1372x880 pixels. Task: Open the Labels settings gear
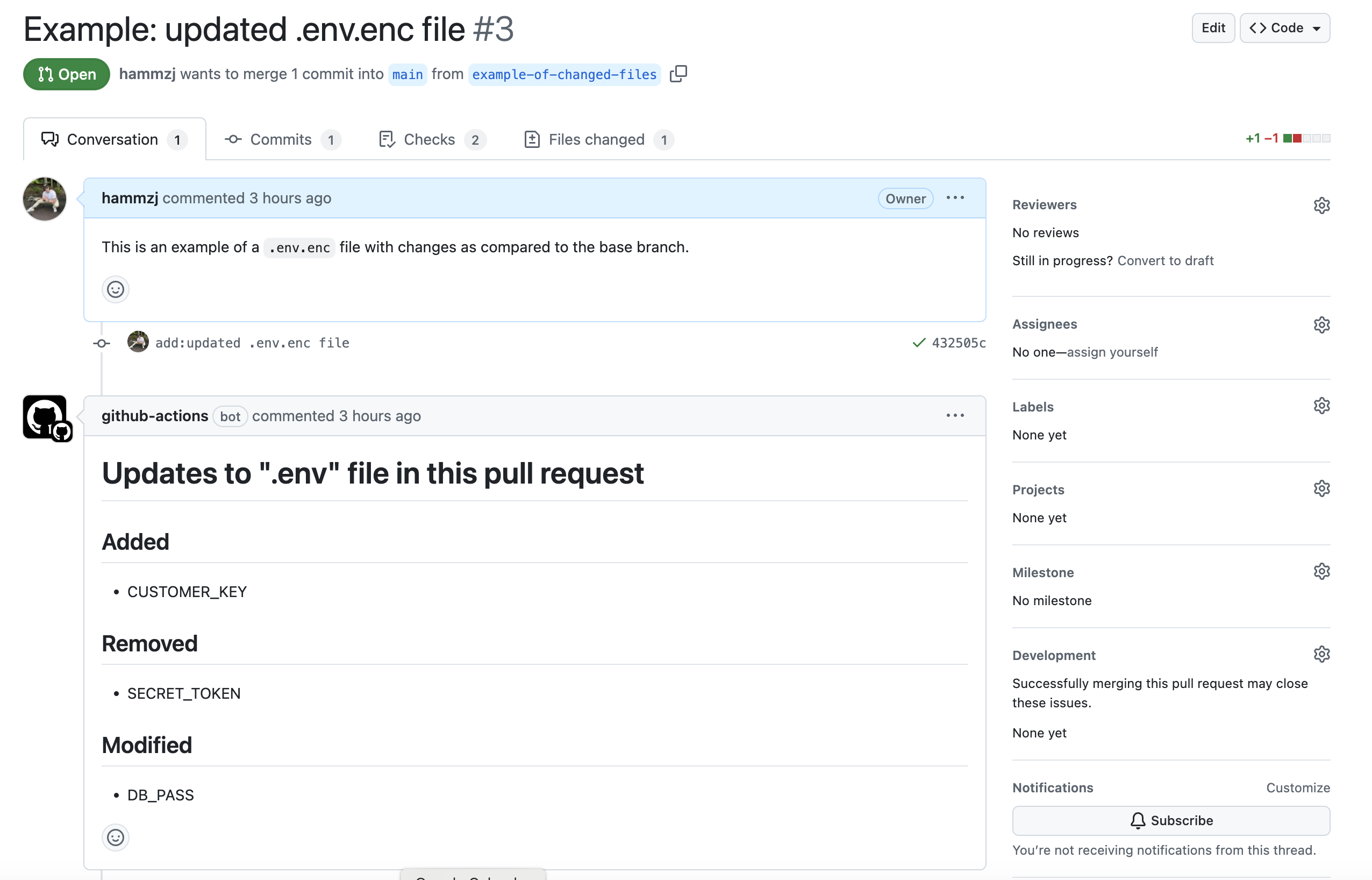(x=1321, y=406)
